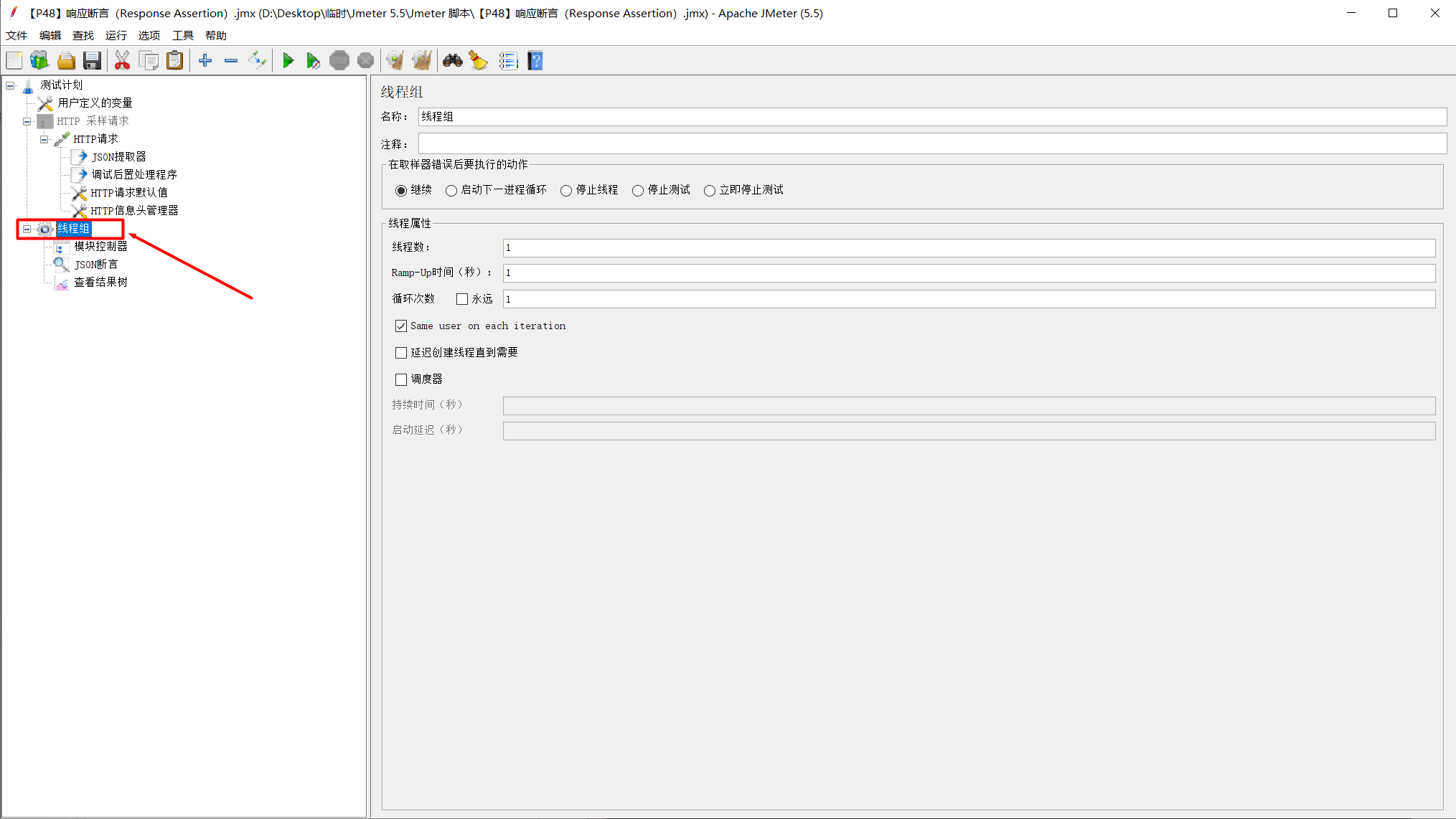The width and height of the screenshot is (1456, 819).
Task: Collapse the HTTP 采样请求 node
Action: click(27, 121)
